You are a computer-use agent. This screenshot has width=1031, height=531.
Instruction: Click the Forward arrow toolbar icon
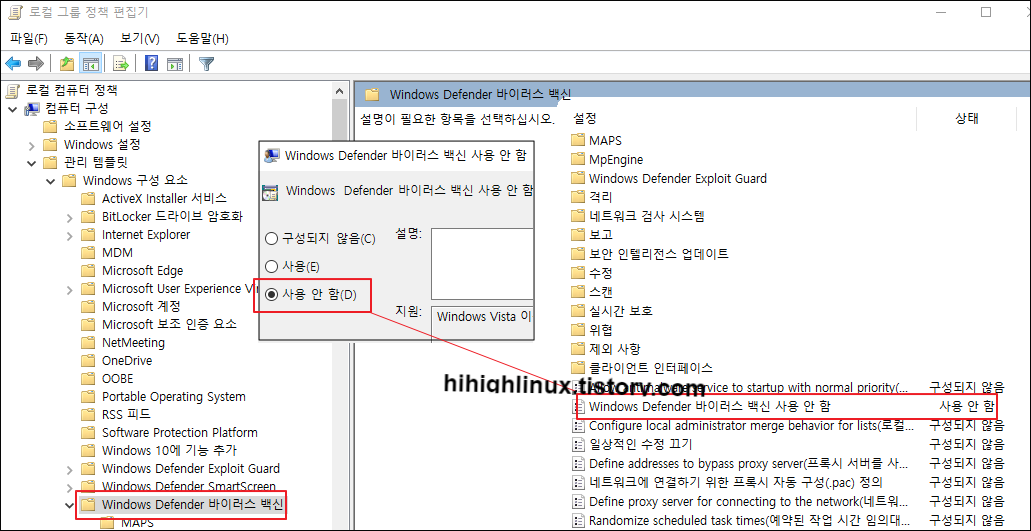pyautogui.click(x=36, y=64)
